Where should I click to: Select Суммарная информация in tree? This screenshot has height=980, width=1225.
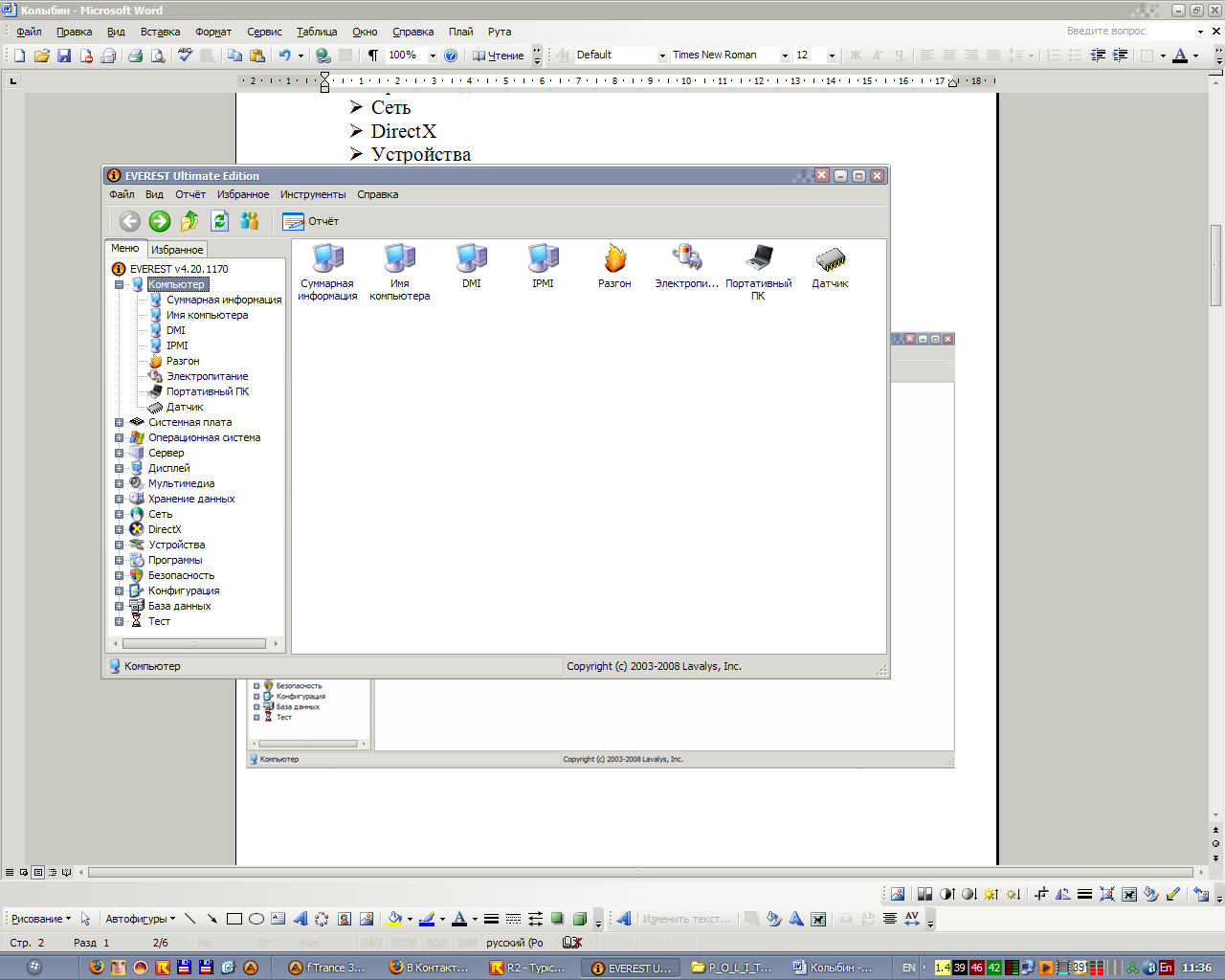[224, 300]
